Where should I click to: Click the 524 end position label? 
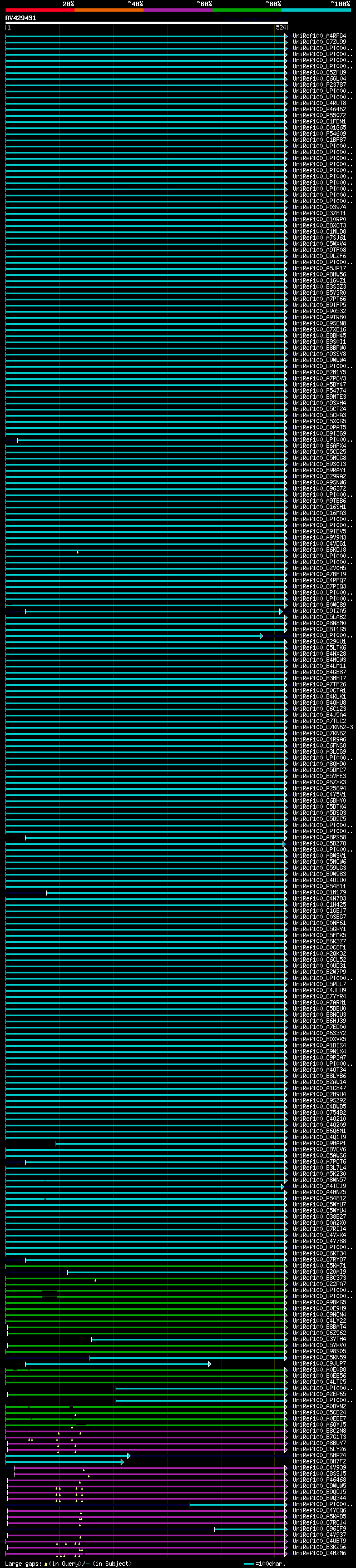coord(280,27)
